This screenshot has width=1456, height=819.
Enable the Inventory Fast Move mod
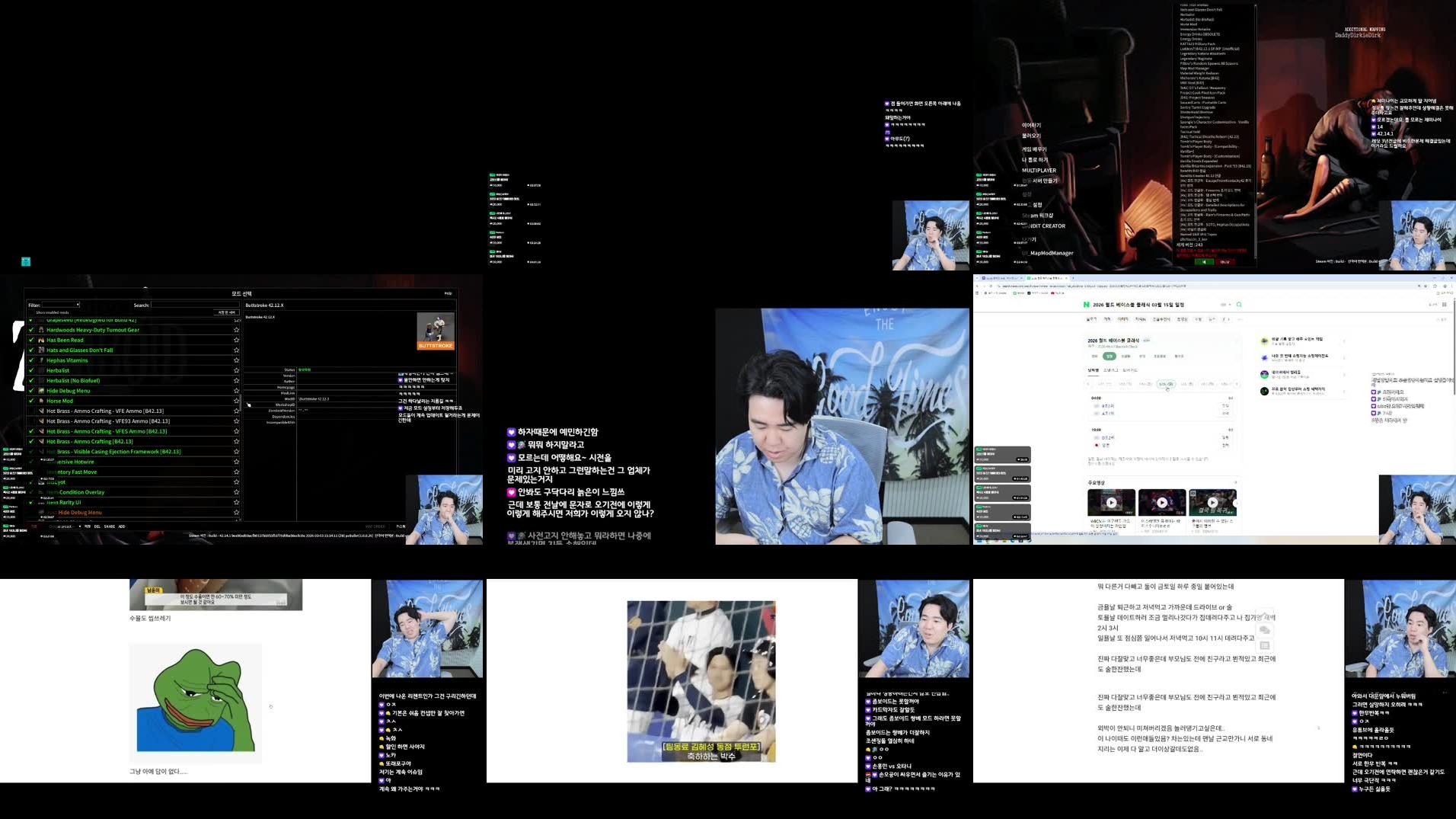coord(31,472)
